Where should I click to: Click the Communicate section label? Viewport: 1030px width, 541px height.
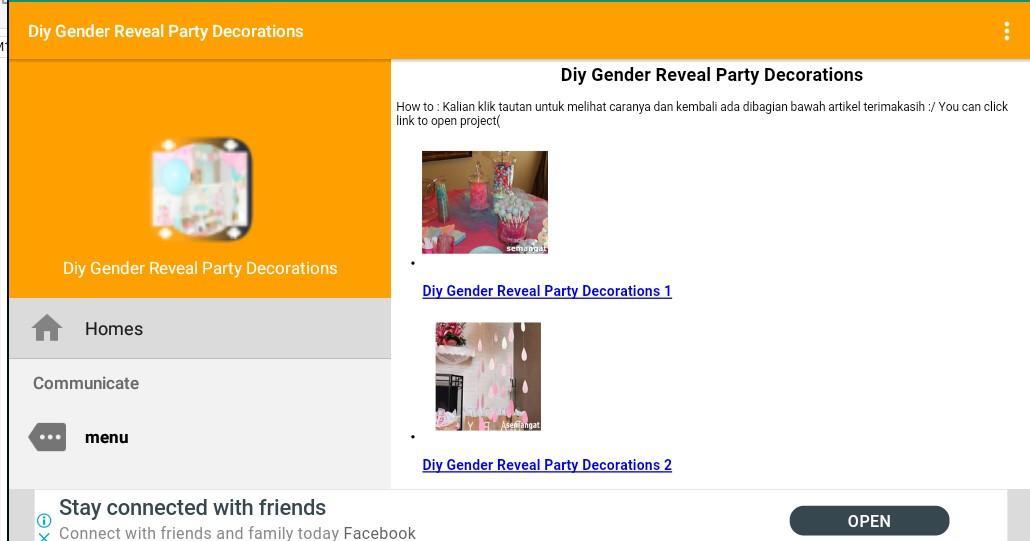86,383
